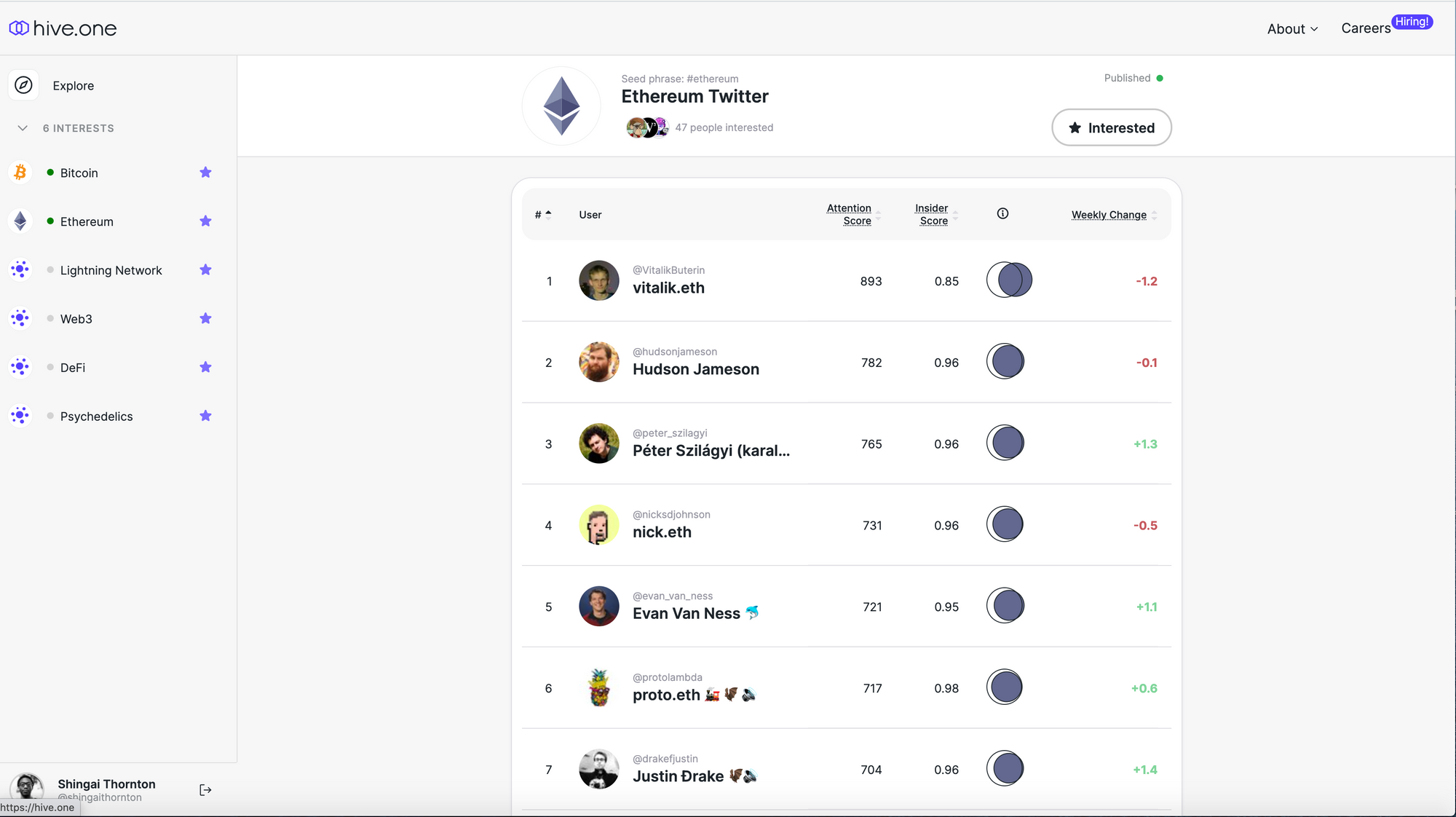Open vitalik.eth profile link
The height and width of the screenshot is (817, 1456).
coord(668,288)
